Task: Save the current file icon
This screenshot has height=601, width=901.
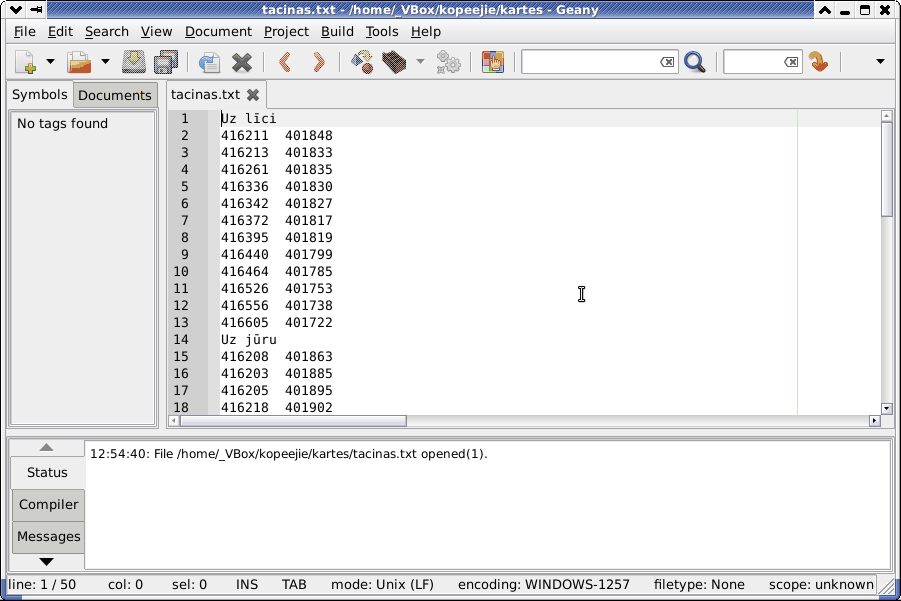Action: (133, 62)
